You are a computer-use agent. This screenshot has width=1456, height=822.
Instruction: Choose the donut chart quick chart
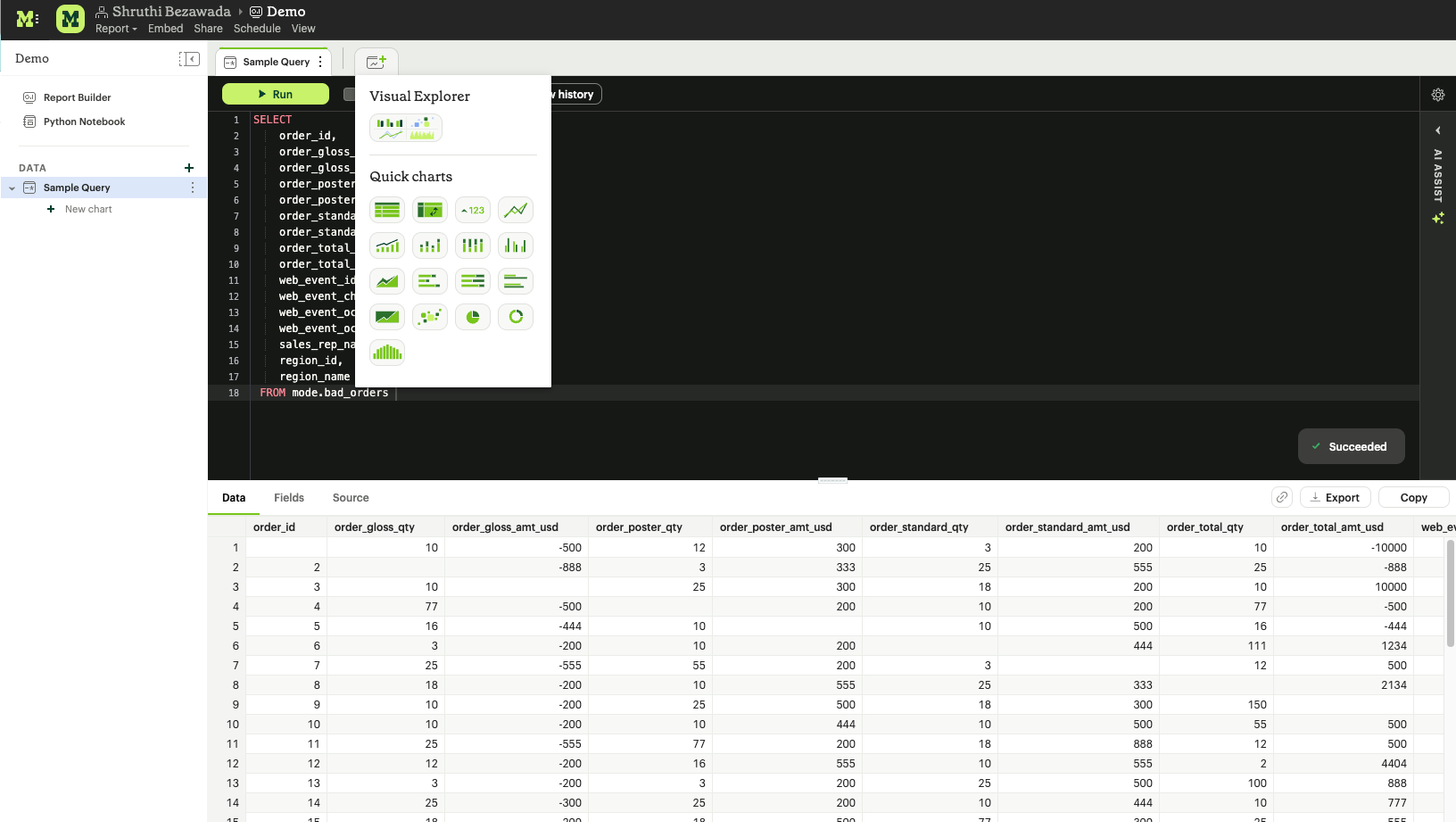[x=515, y=317]
